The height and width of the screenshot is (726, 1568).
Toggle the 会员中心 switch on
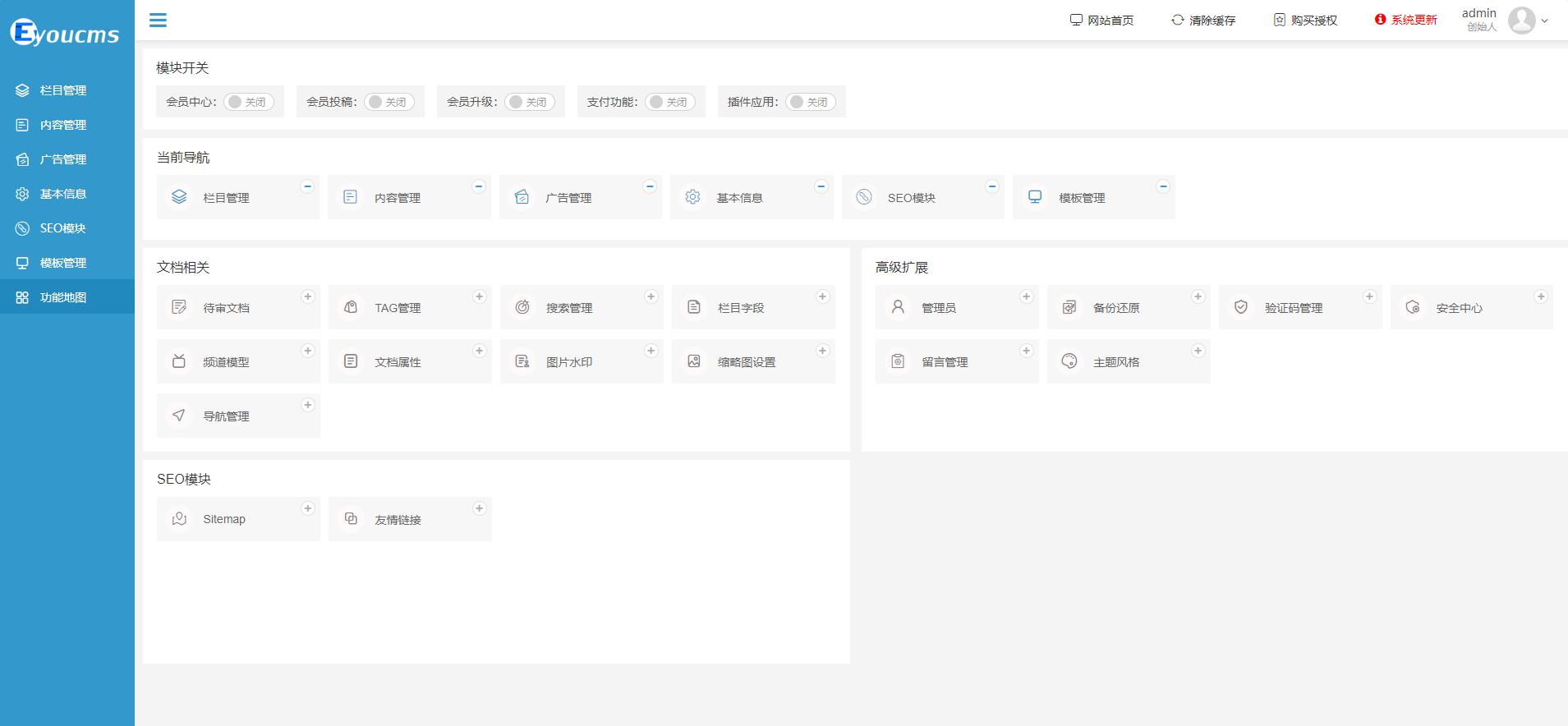coord(248,102)
